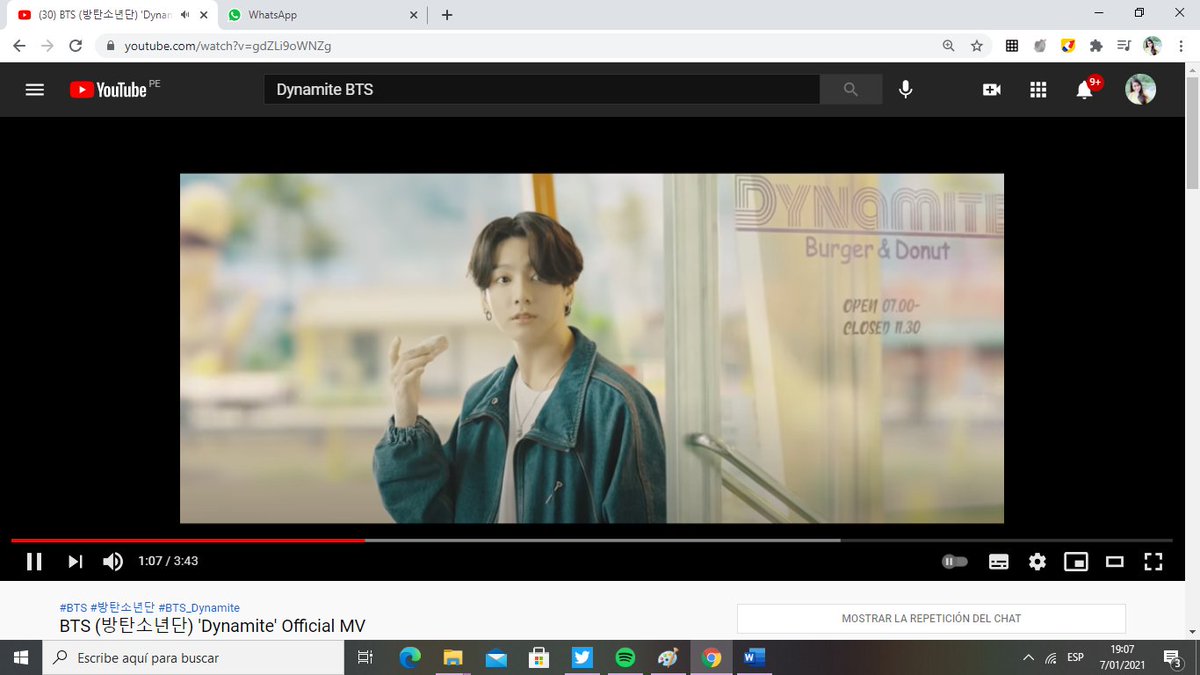Viewport: 1200px width, 675px height.
Task: Bookmark this page with the star
Action: pos(977,46)
